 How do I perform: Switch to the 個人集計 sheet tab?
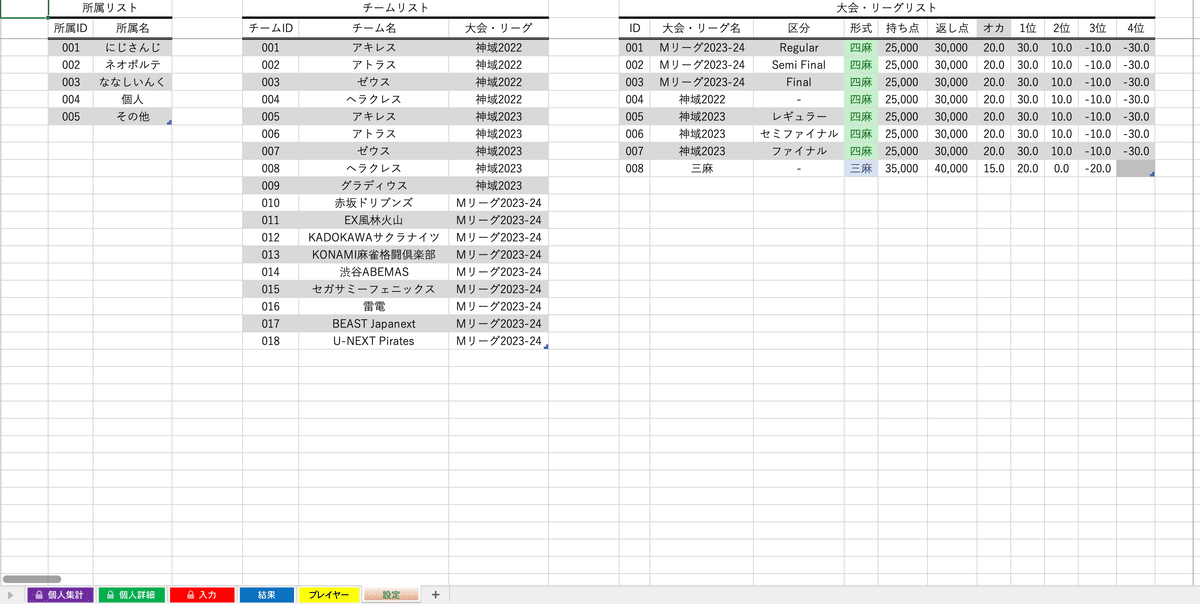tap(62, 594)
